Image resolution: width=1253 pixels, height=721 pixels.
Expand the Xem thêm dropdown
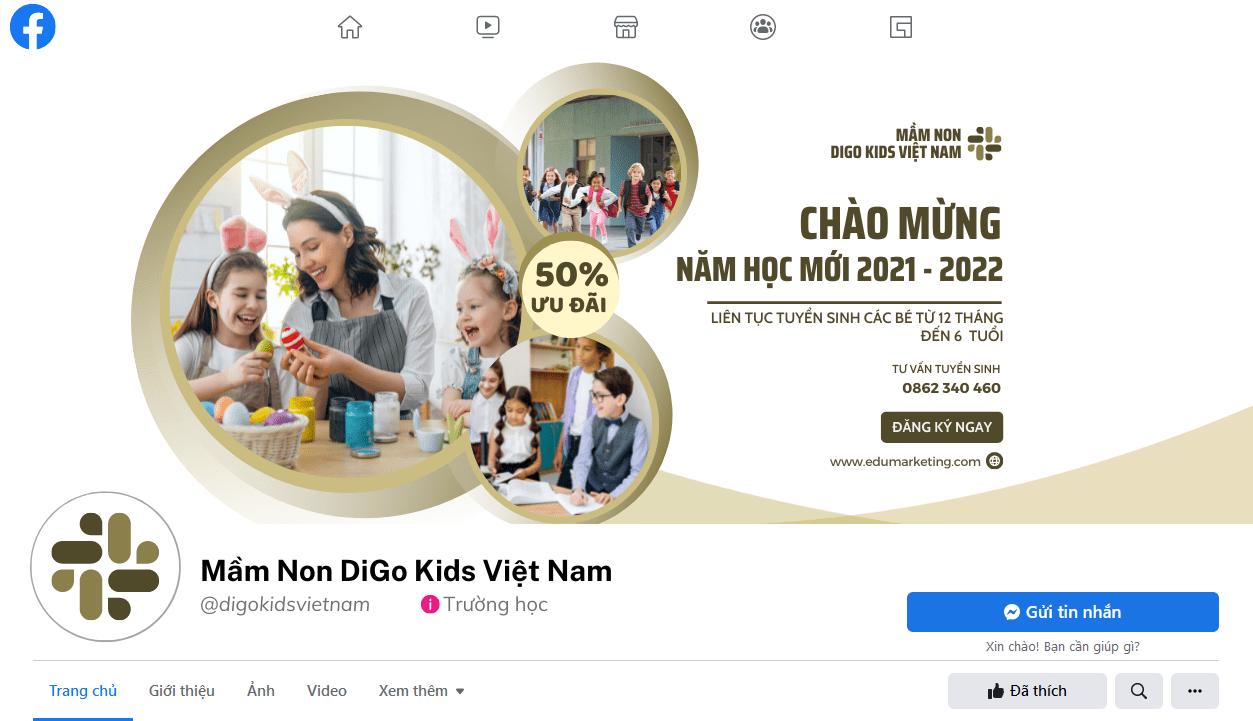(421, 691)
